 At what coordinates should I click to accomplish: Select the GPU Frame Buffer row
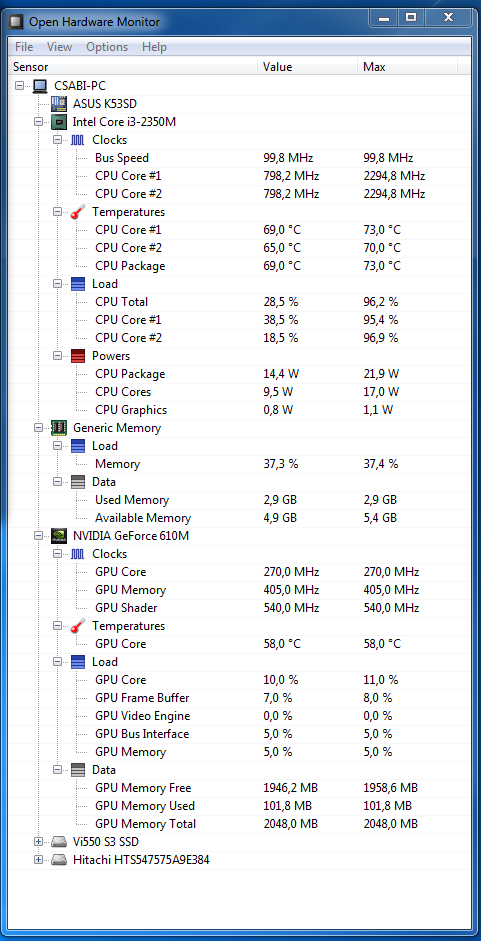pos(240,698)
